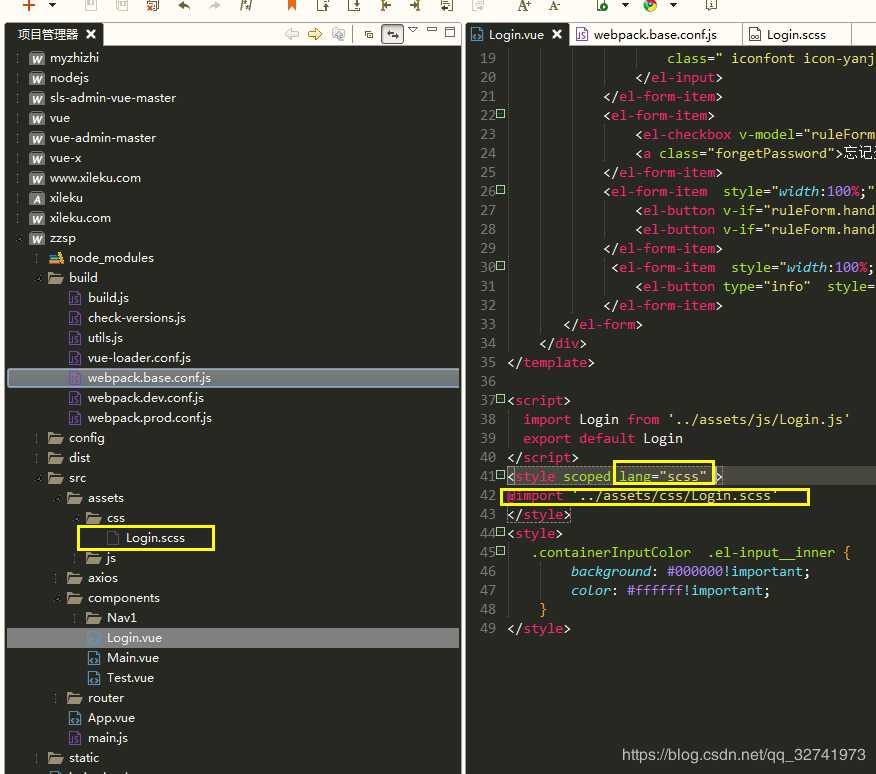Image resolution: width=876 pixels, height=774 pixels.
Task: Open Test.vue in the tree
Action: 130,678
